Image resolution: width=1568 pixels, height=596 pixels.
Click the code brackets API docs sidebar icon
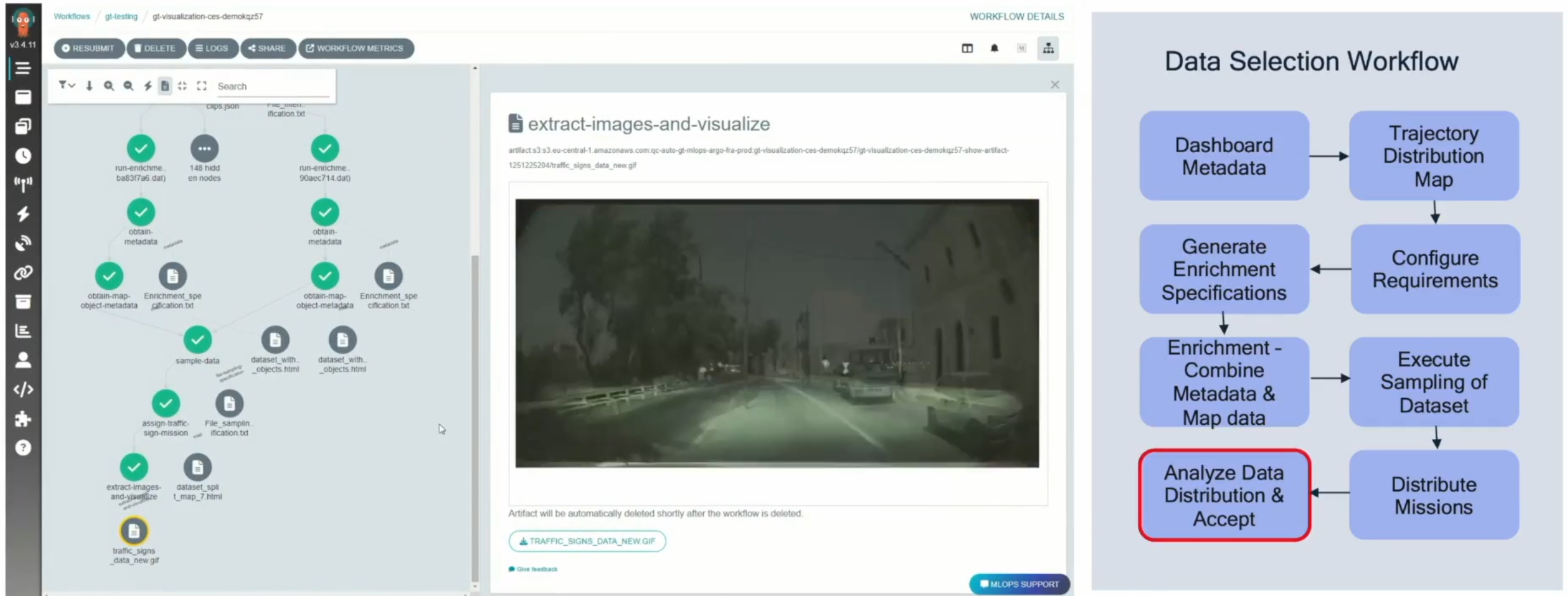[x=23, y=389]
